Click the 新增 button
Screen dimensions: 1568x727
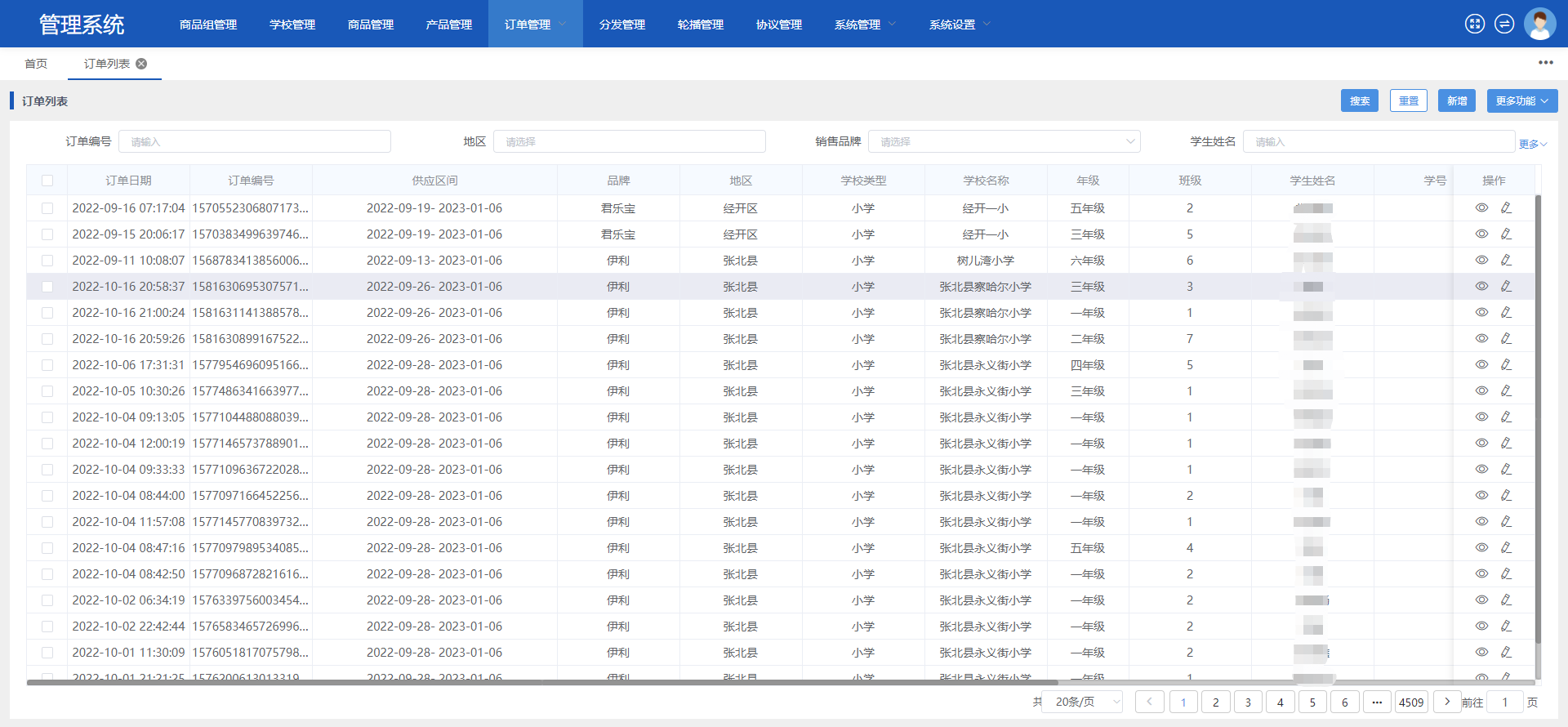(x=1457, y=100)
